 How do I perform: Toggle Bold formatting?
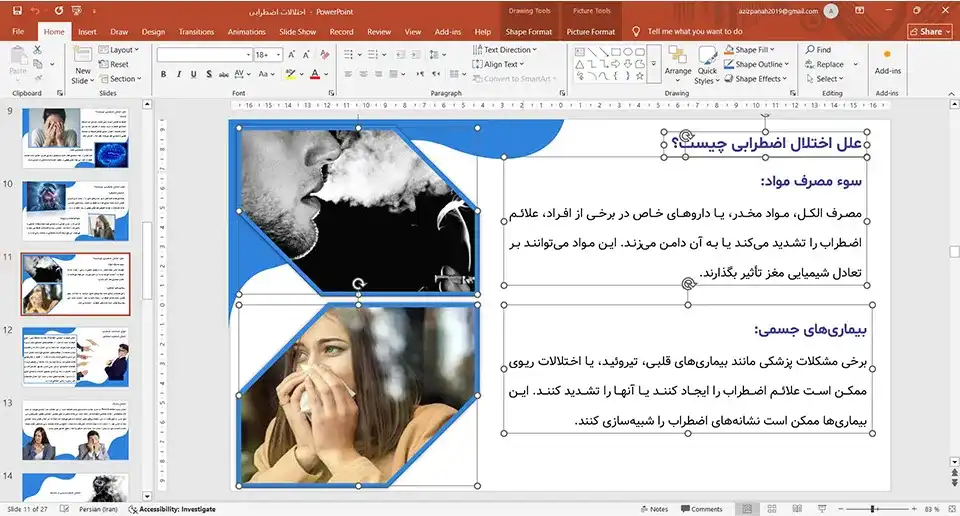[163, 74]
